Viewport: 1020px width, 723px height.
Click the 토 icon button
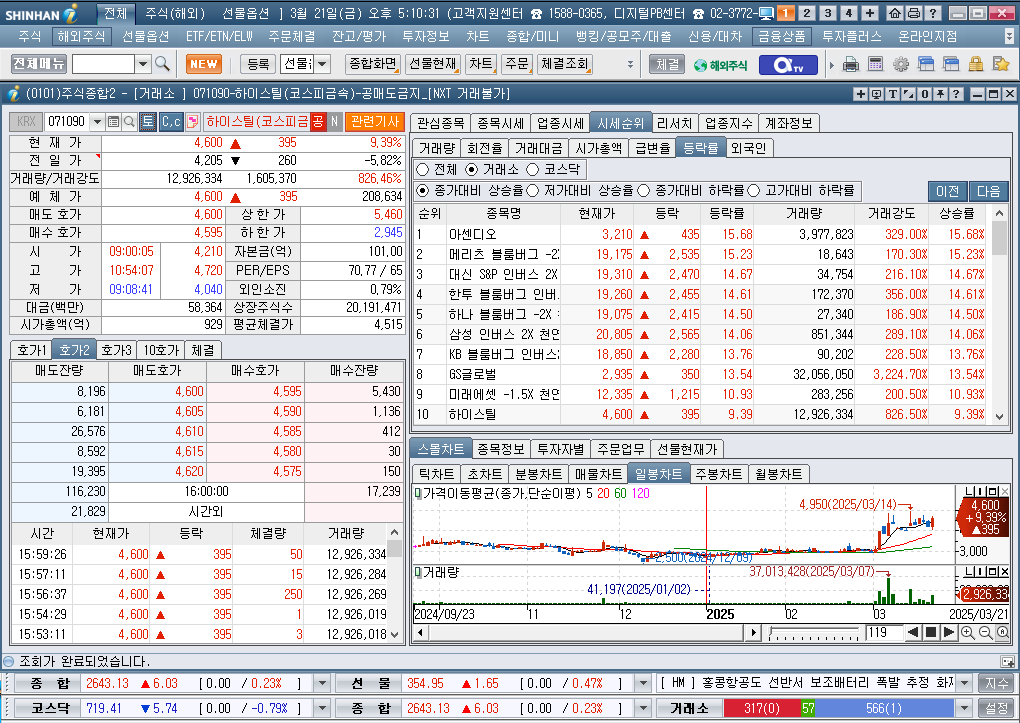tap(148, 122)
